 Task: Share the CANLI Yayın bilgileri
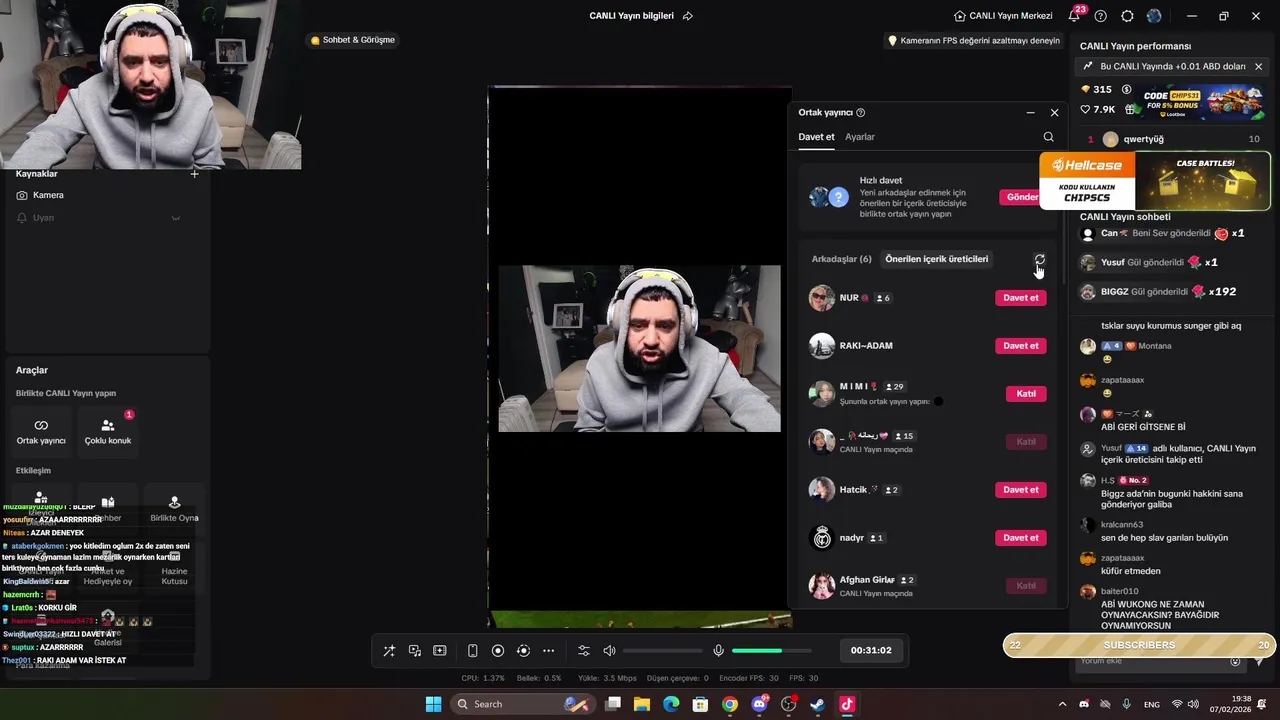click(687, 16)
